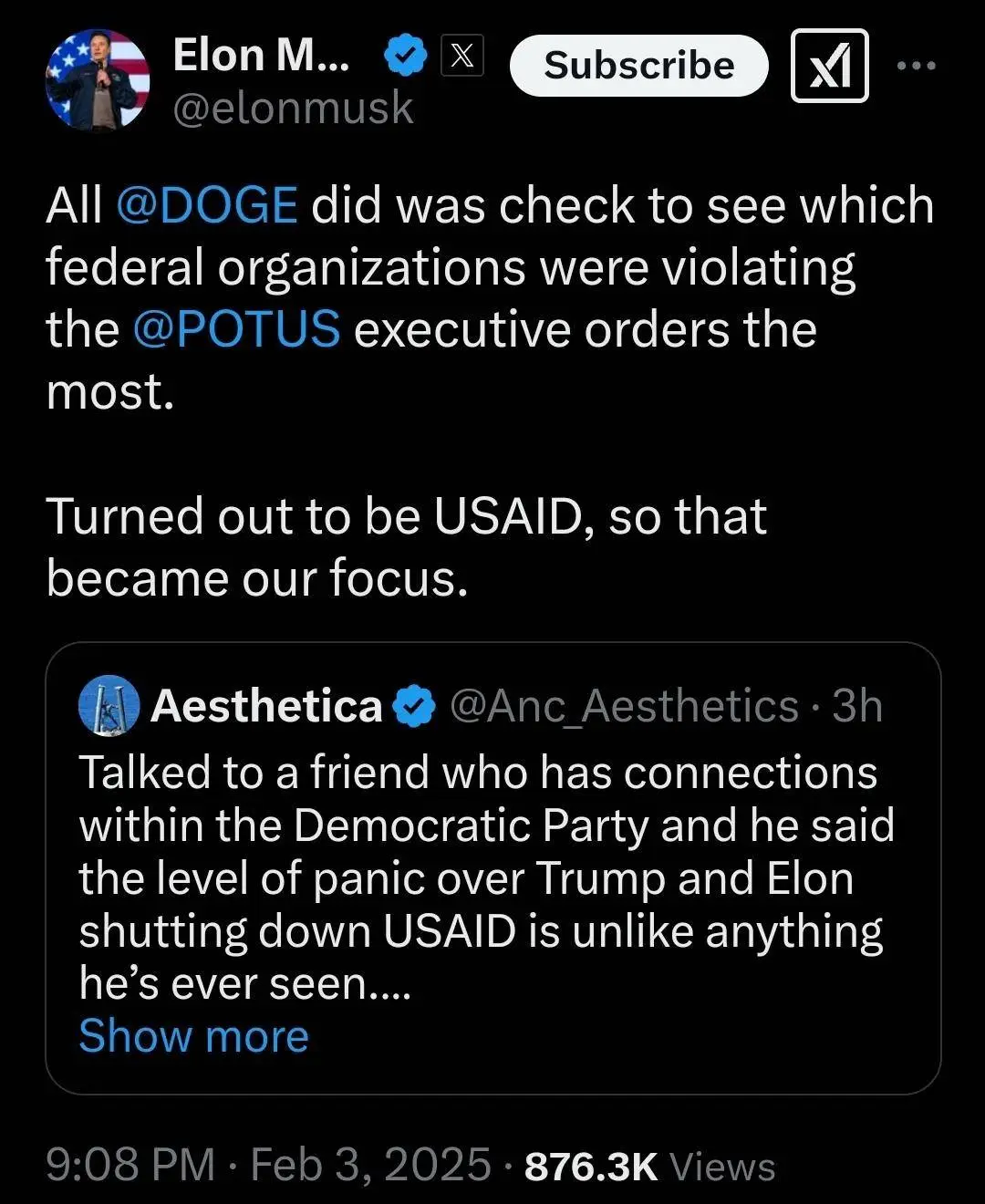Click the @elonmusk handle
Image resolution: width=985 pixels, height=1204 pixels.
coord(292,109)
